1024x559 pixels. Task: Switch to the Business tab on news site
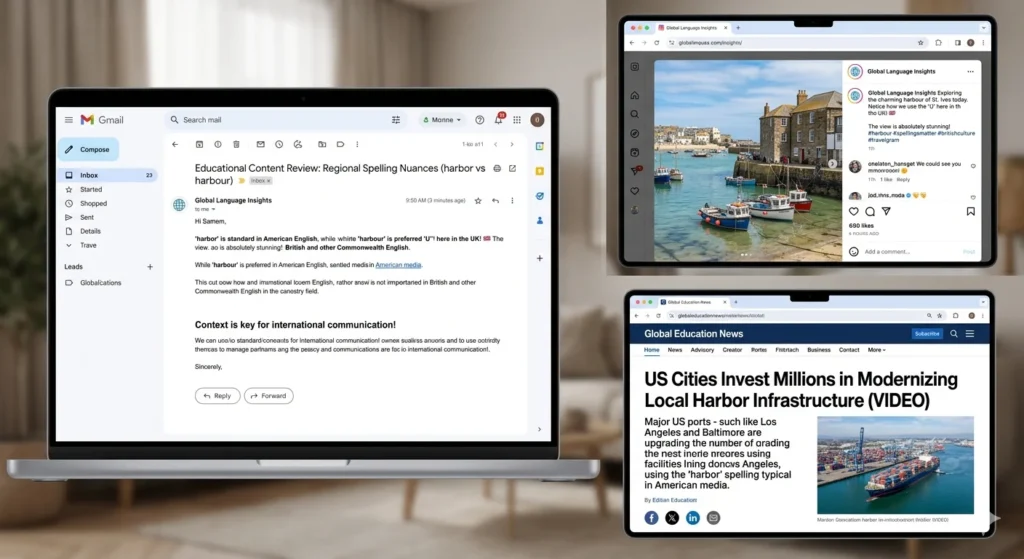[x=819, y=350]
